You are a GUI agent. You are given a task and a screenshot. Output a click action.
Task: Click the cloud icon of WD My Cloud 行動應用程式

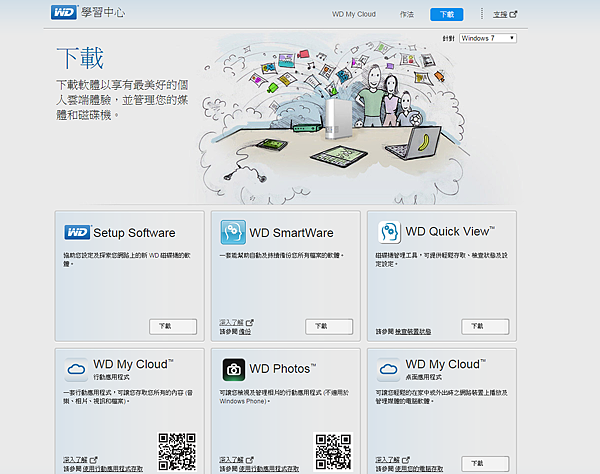point(76,370)
